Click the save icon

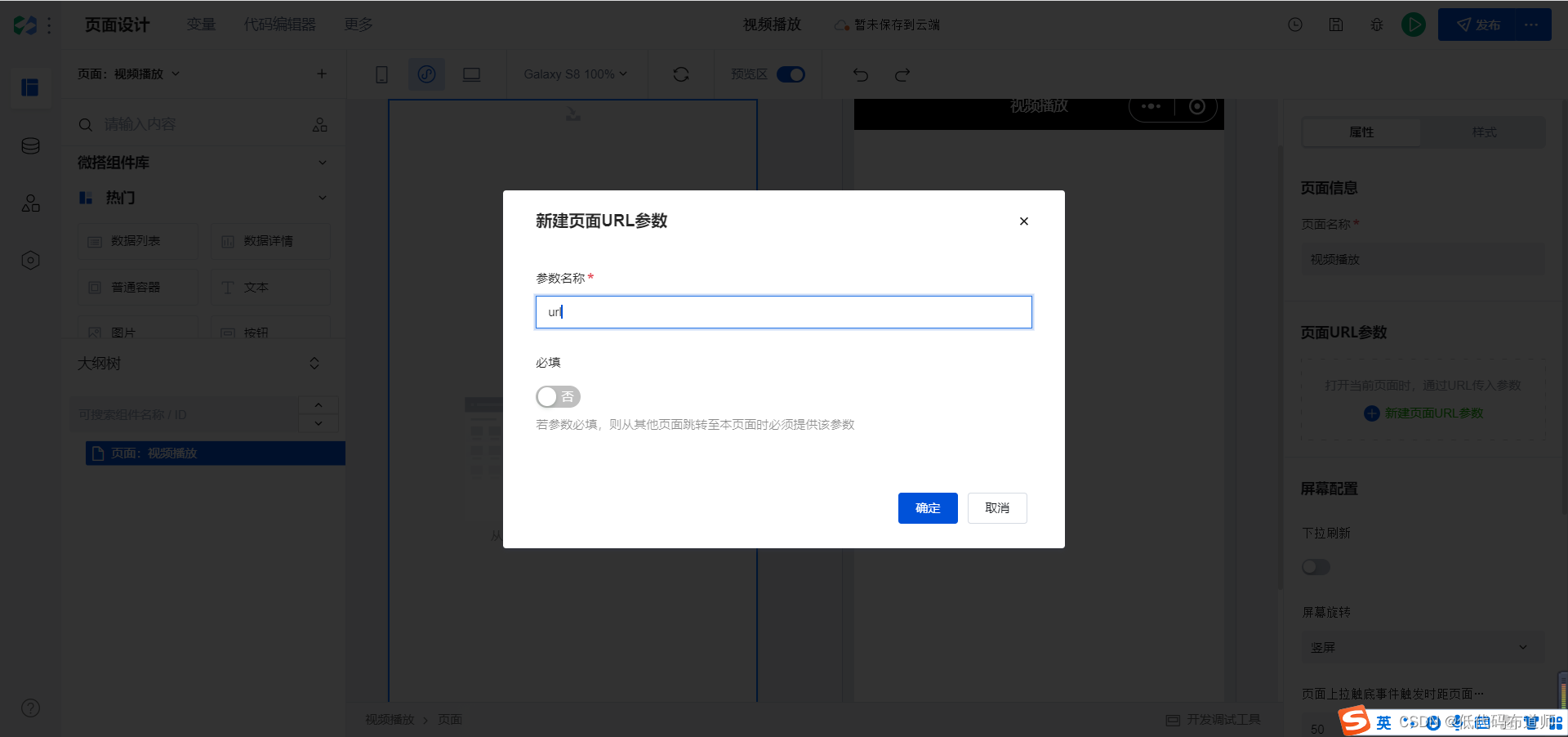tap(1336, 25)
